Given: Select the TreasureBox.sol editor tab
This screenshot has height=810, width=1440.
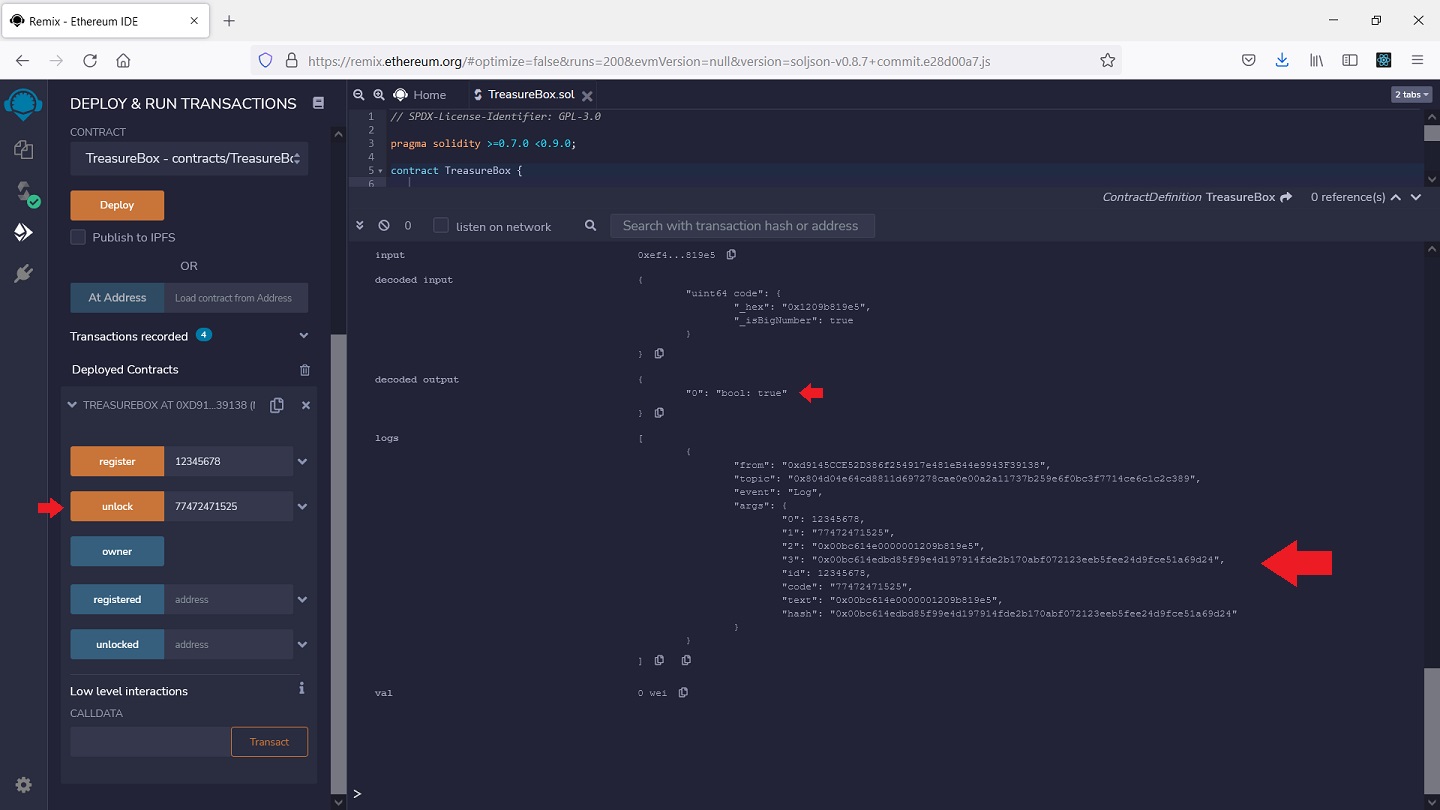Looking at the screenshot, I should coord(530,95).
